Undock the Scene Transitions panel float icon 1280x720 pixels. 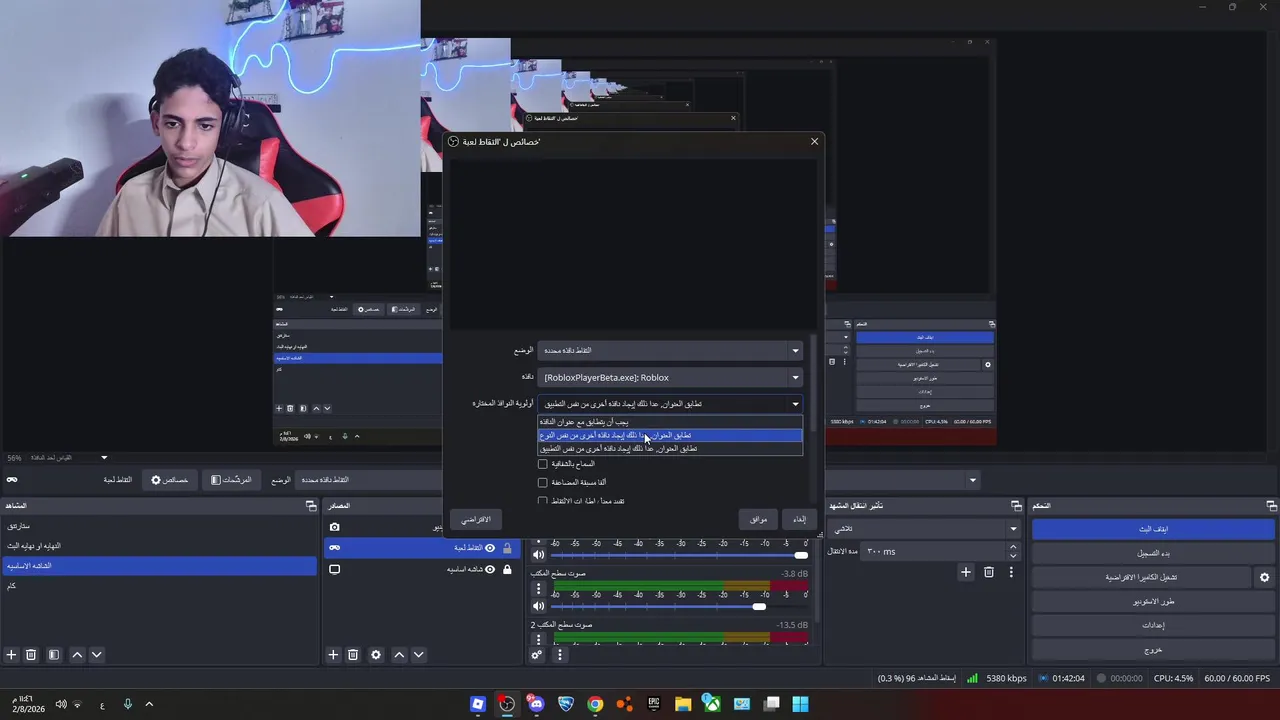tap(1016, 506)
